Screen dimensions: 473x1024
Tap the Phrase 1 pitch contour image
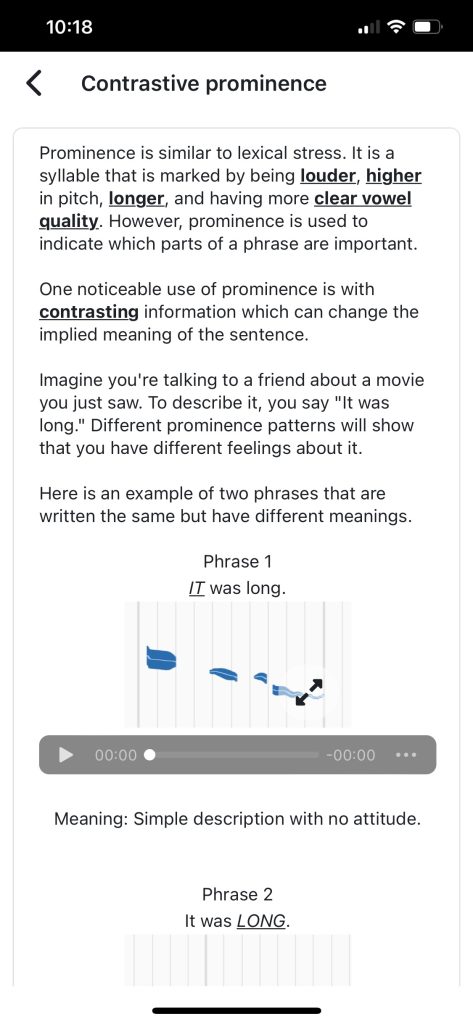pos(237,665)
